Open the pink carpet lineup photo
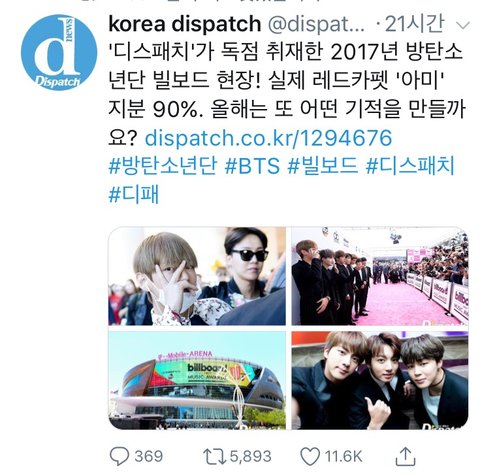Screen dimensions: 480x474 pos(380,276)
